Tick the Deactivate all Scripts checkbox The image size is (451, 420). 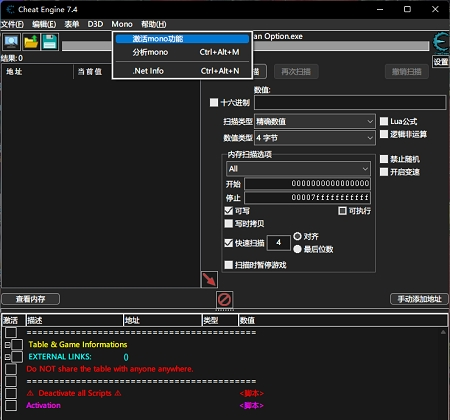pos(11,393)
